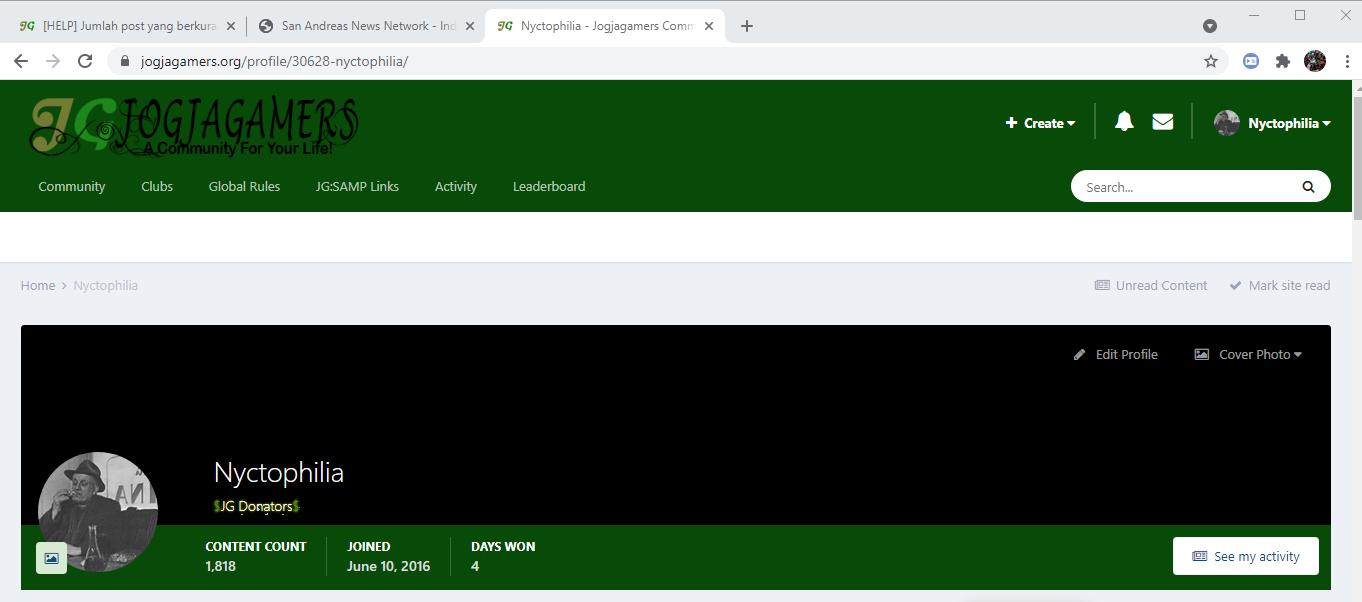This screenshot has height=602, width=1362.
Task: Open JG:SAMP Links menu item
Action: pos(357,186)
